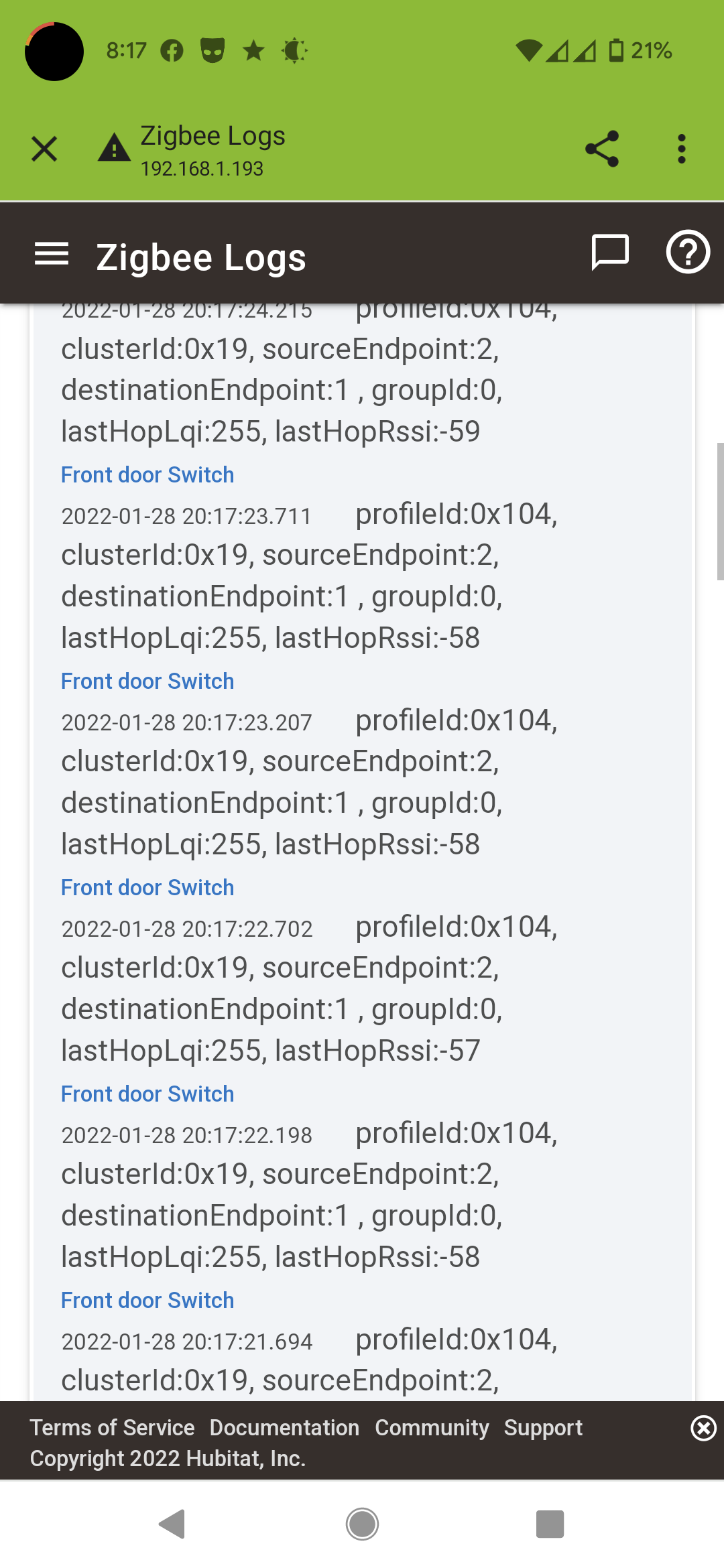Tap the share icon
The width and height of the screenshot is (724, 1568).
click(x=601, y=149)
